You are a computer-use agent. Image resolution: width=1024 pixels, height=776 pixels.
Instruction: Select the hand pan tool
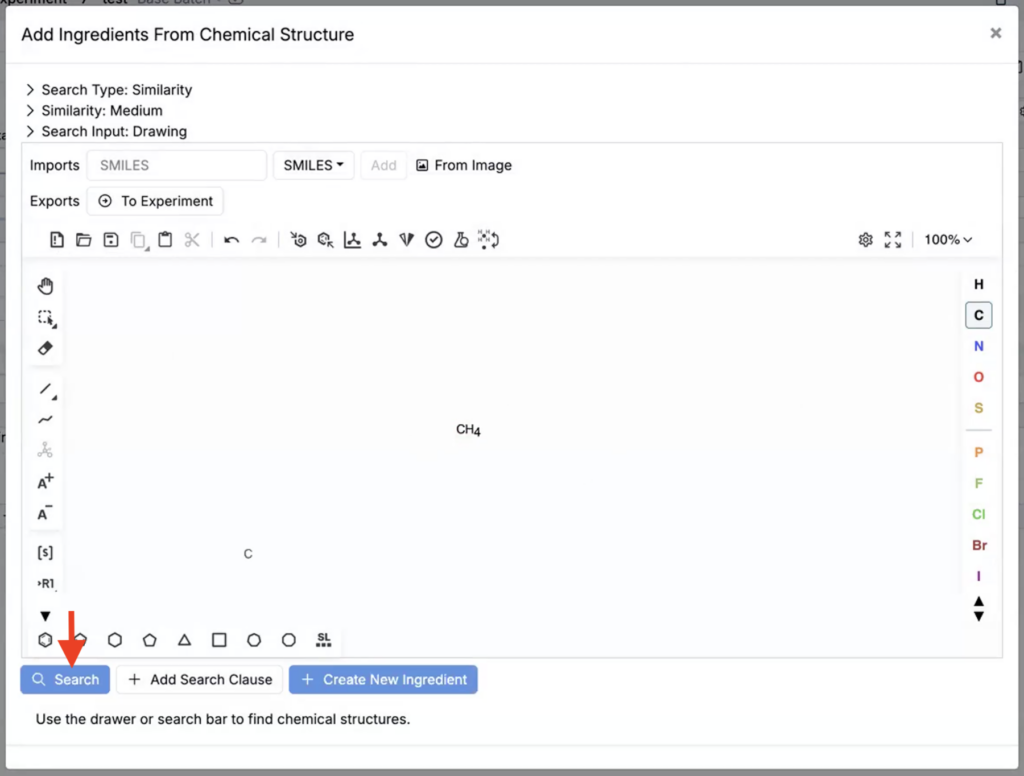[x=45, y=287]
